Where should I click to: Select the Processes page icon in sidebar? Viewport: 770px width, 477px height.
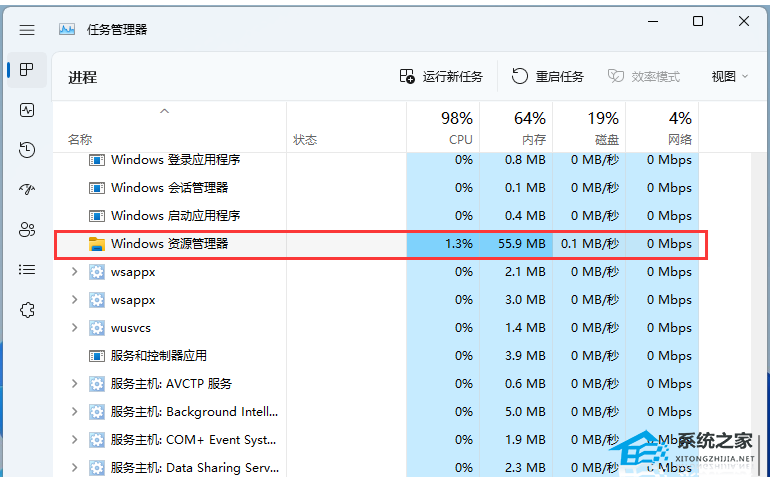27,70
